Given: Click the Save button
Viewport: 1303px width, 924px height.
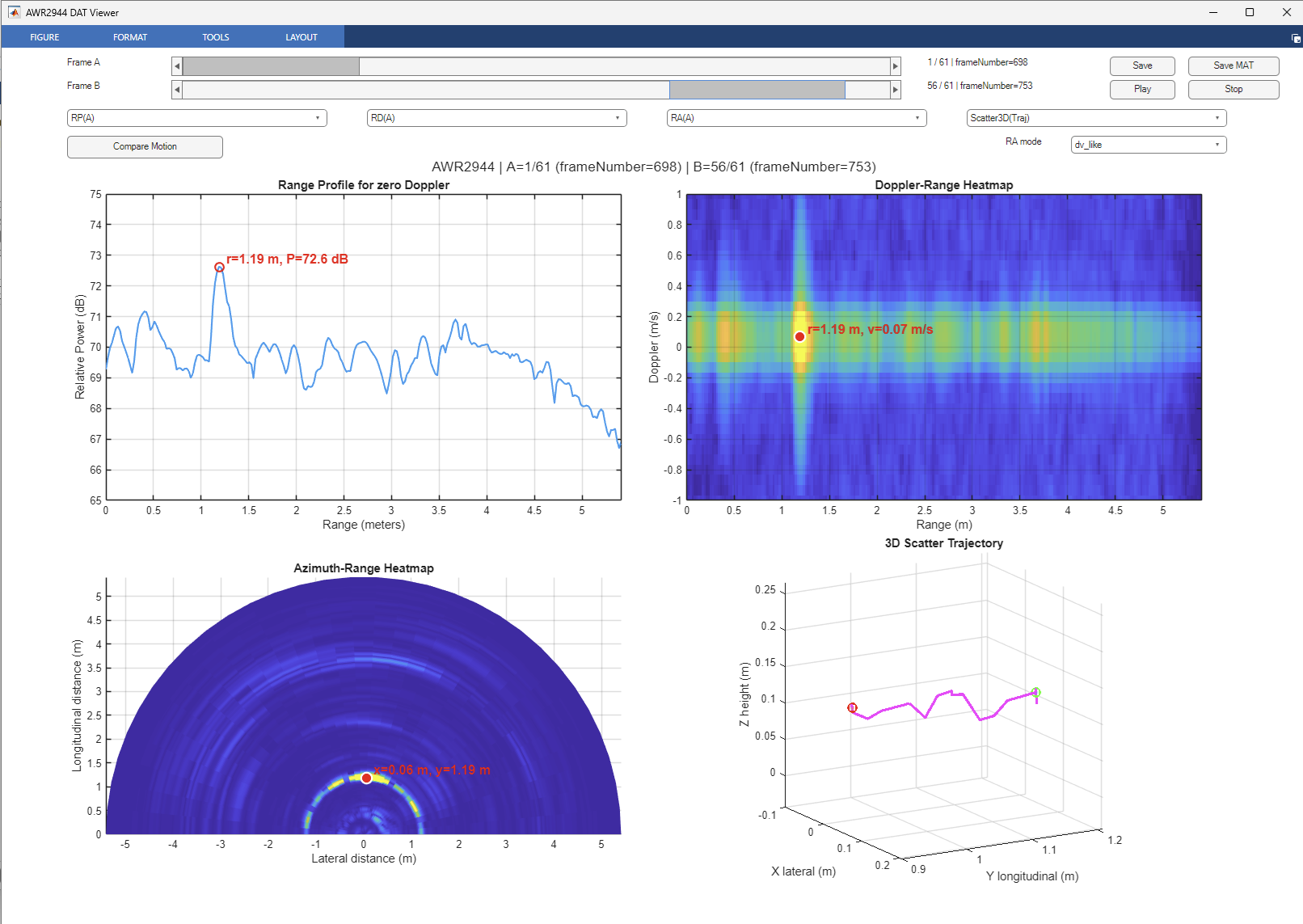Looking at the screenshot, I should [x=1142, y=65].
